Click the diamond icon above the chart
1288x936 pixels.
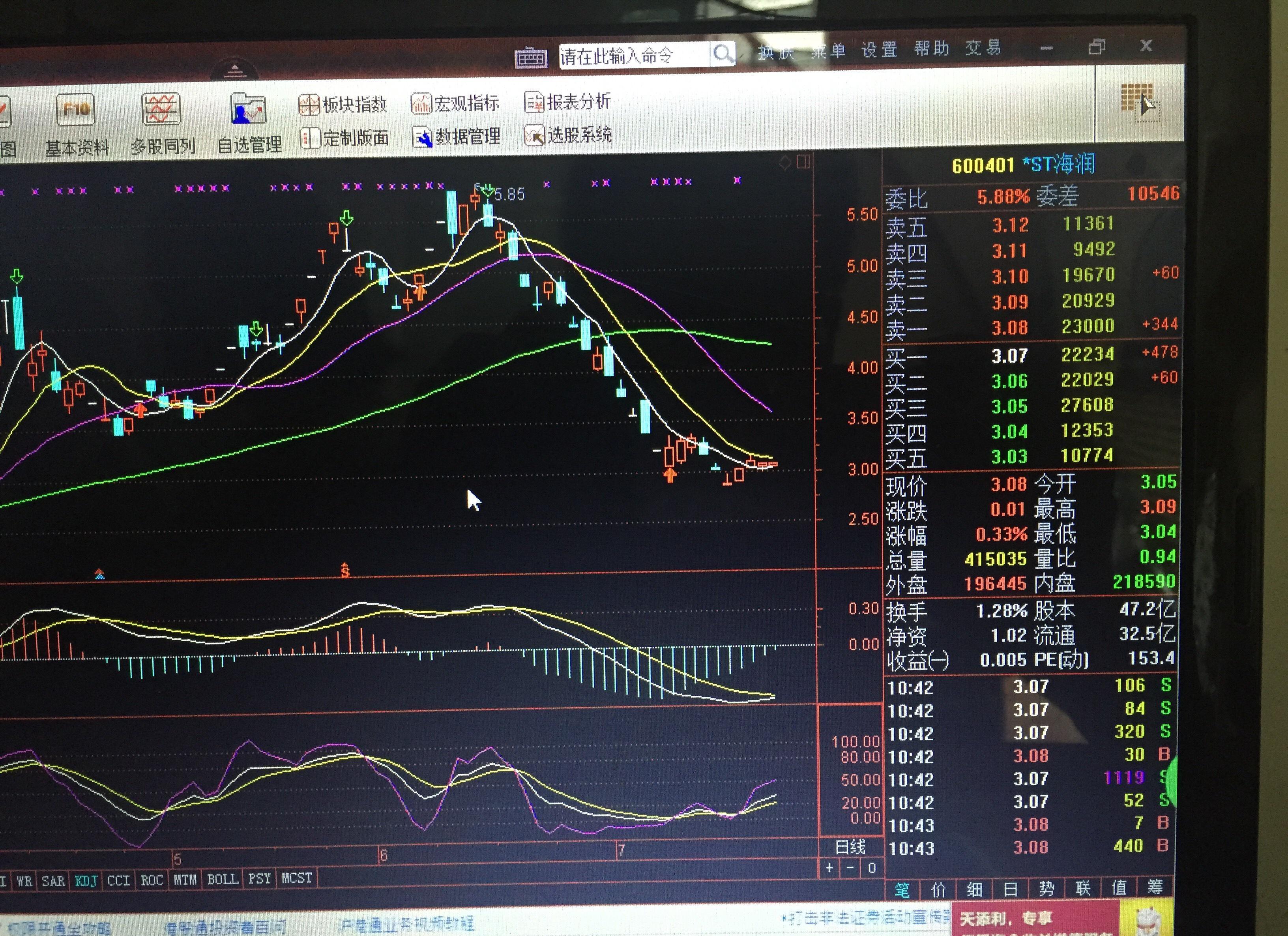[785, 164]
